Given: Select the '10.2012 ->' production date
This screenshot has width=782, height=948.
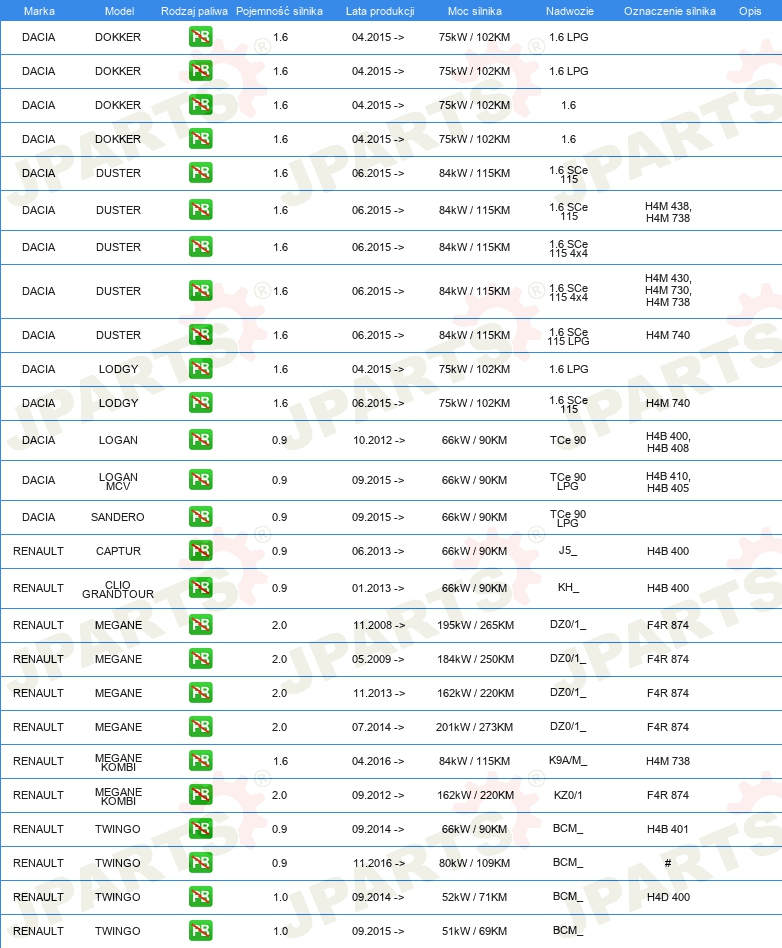Looking at the screenshot, I should pyautogui.click(x=379, y=440).
